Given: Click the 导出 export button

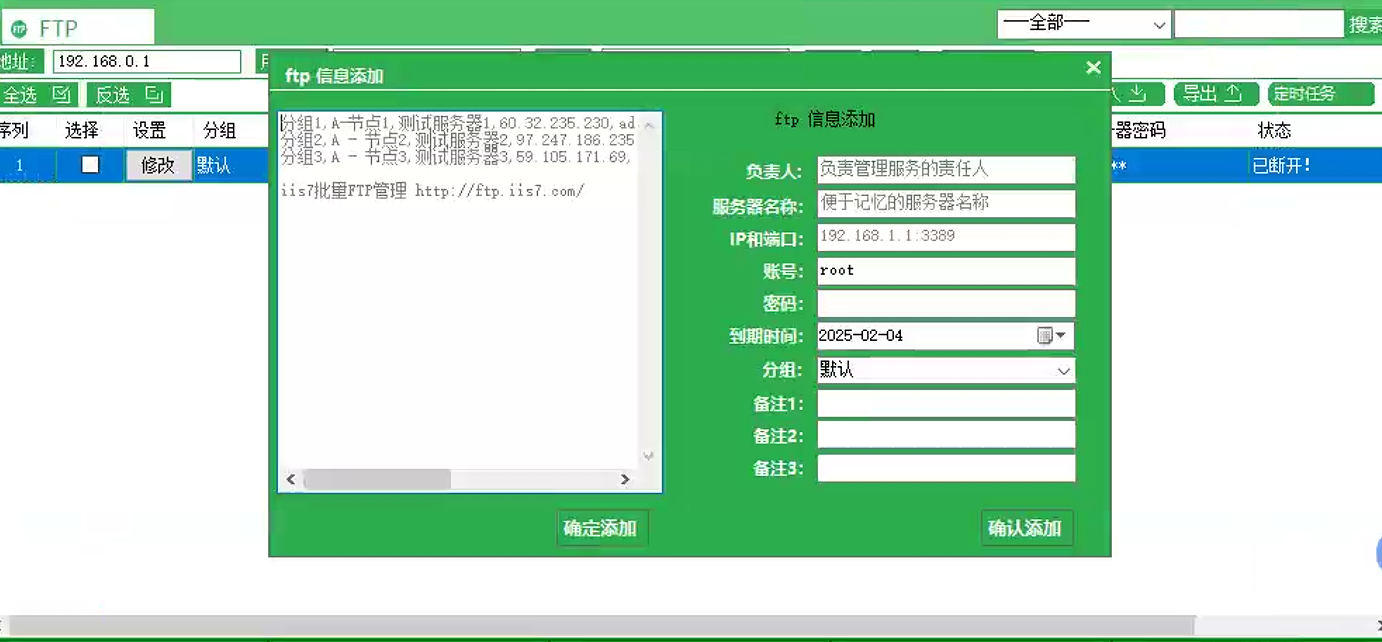Looking at the screenshot, I should pyautogui.click(x=1215, y=94).
